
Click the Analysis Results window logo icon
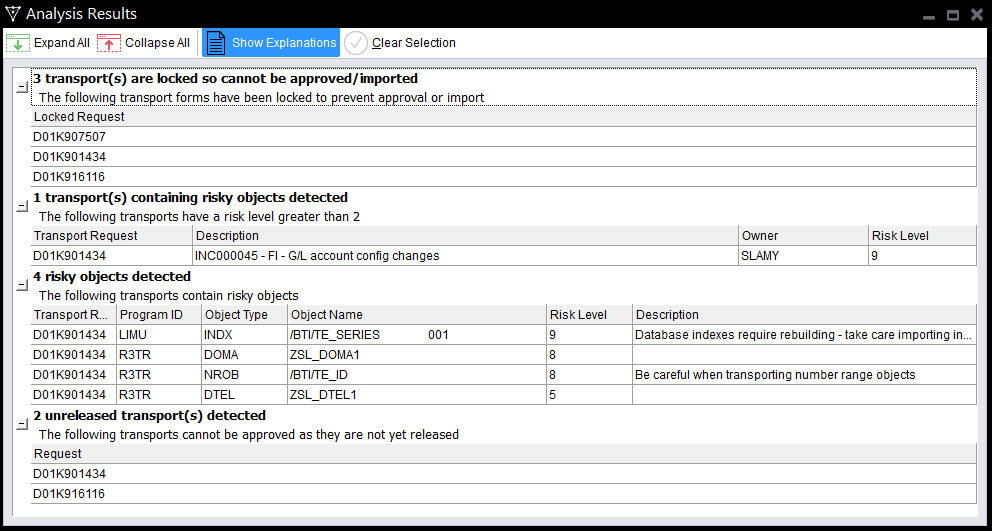pyautogui.click(x=12, y=14)
